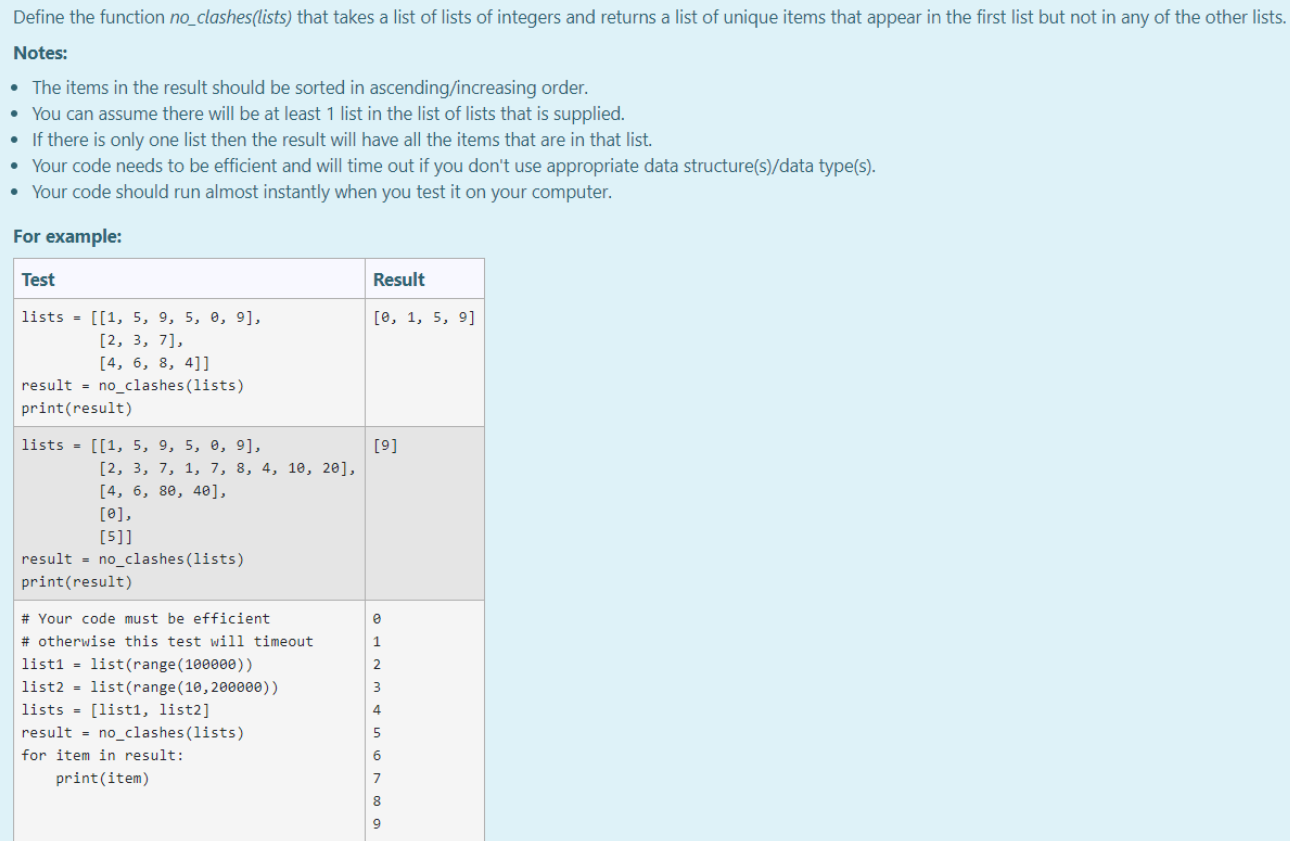Click the Test column header
This screenshot has width=1290, height=841.
pyautogui.click(x=38, y=278)
